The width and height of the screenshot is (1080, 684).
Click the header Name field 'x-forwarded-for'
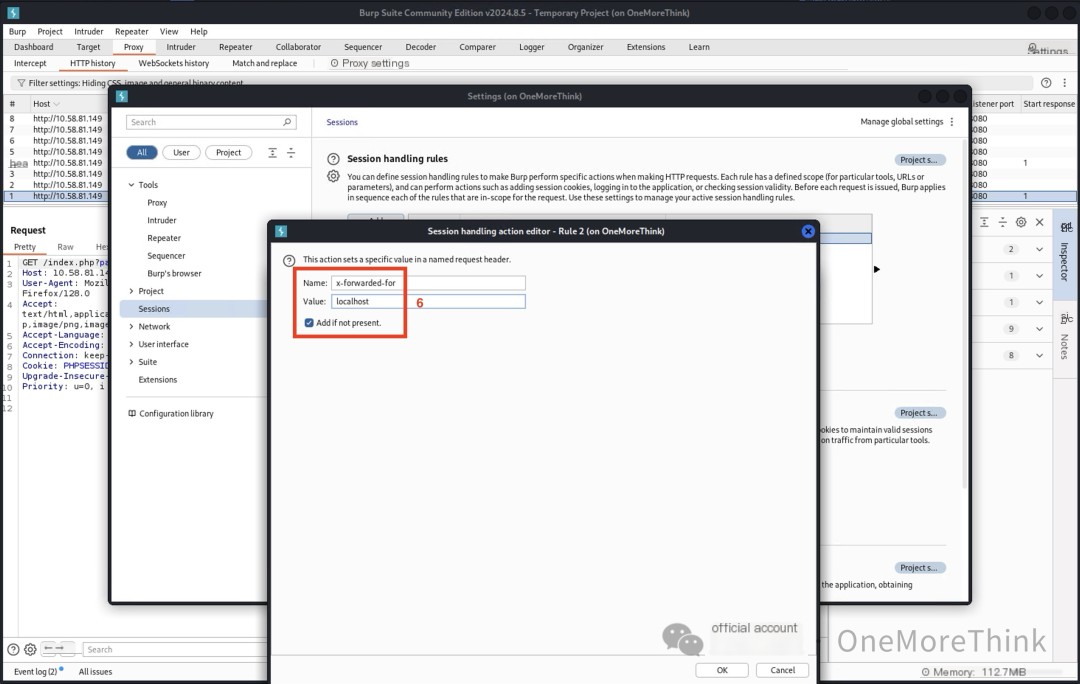point(428,282)
